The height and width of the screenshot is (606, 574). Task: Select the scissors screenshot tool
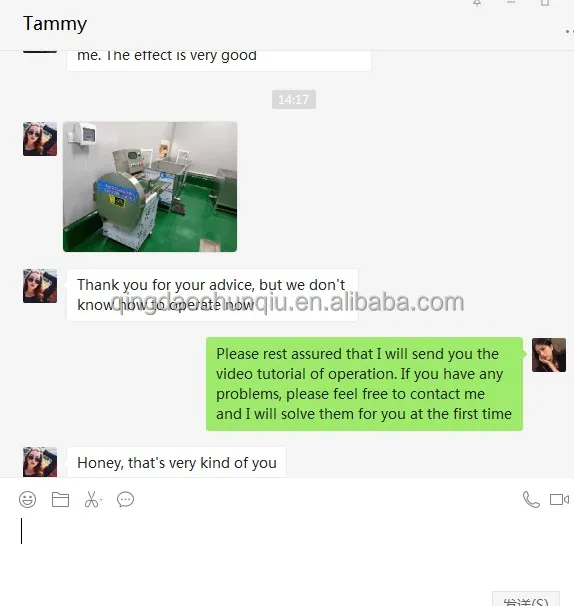coord(91,499)
